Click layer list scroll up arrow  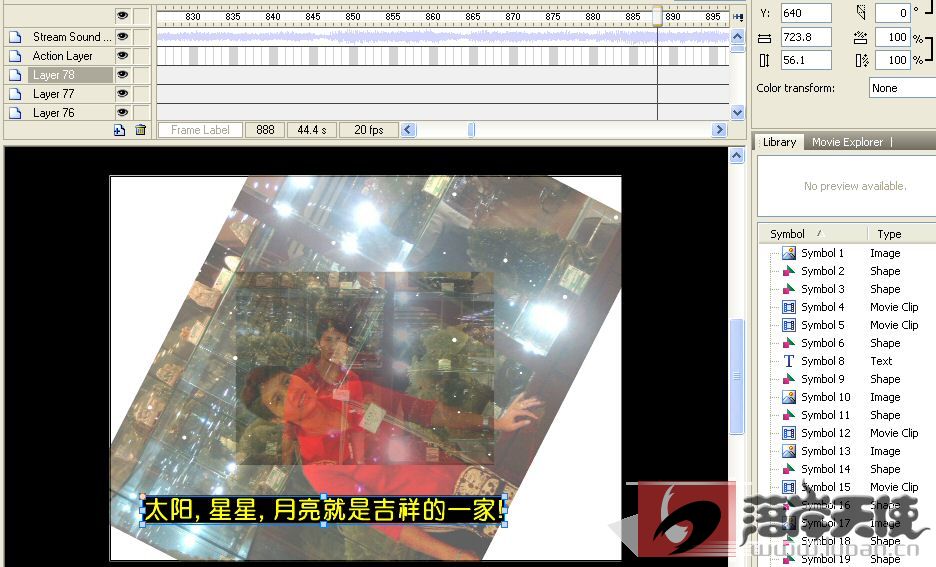pyautogui.click(x=737, y=36)
